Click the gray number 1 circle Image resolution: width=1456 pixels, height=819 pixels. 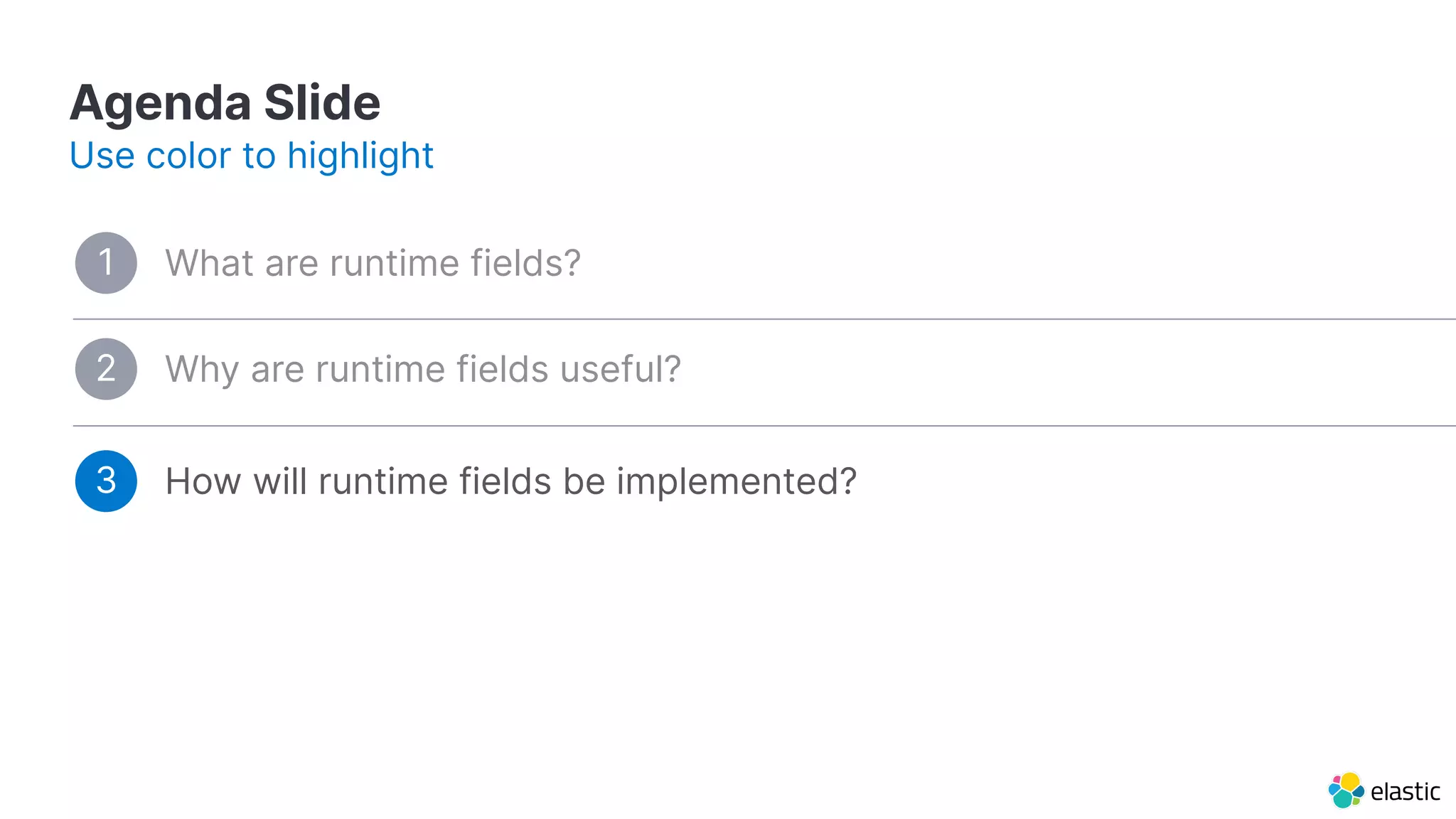pos(106,263)
